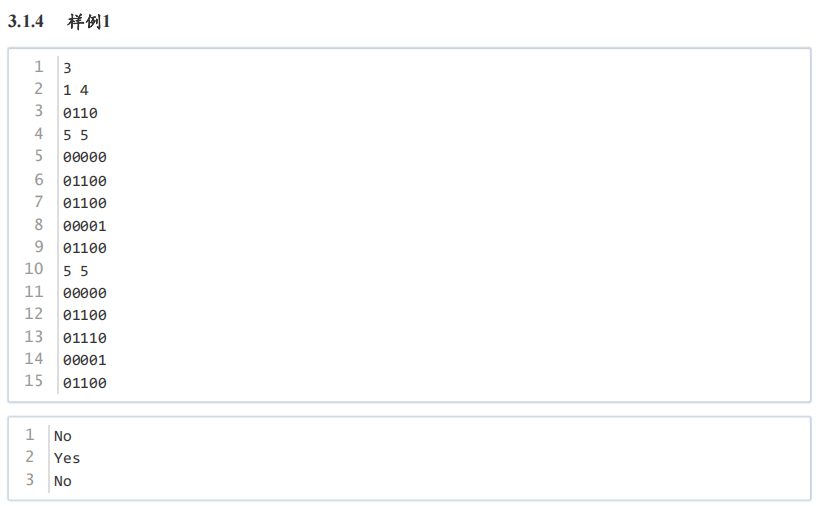The image size is (822, 506).
Task: Click '00001' on line 8
Action: 84,226
